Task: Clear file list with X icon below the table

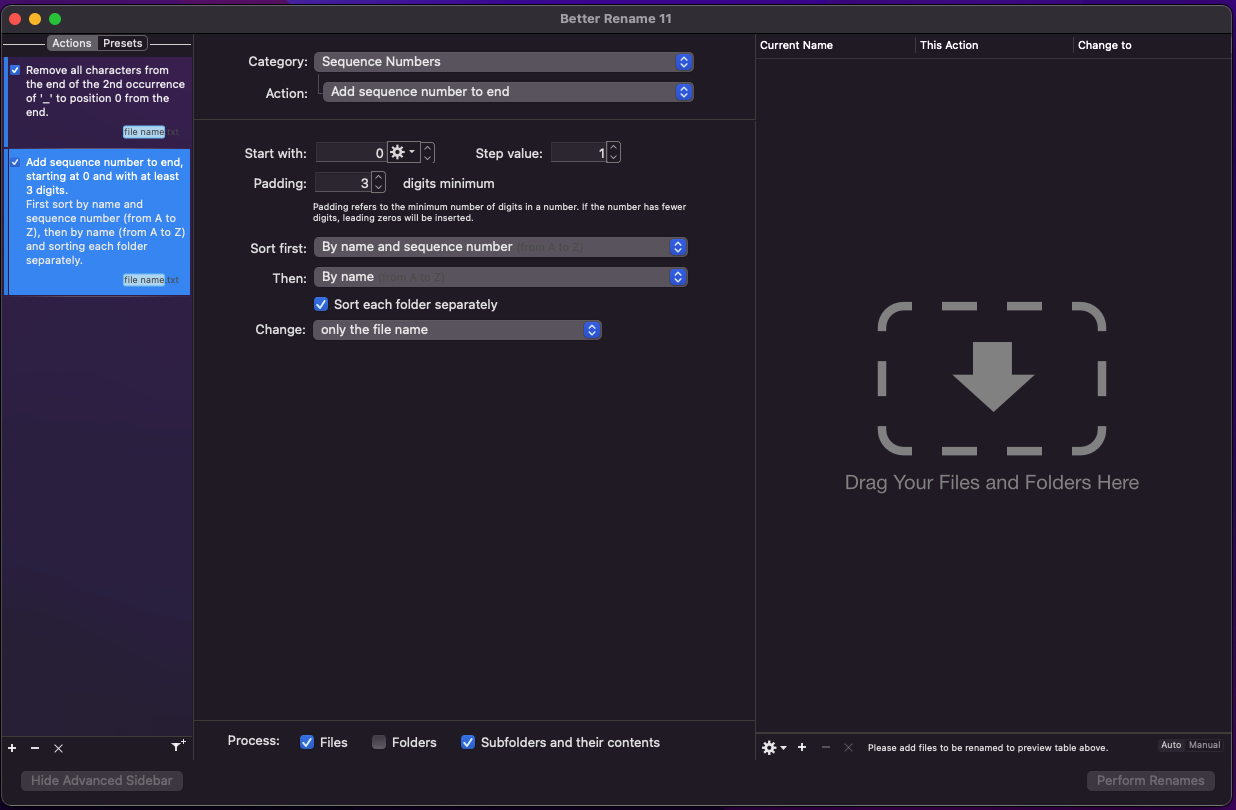Action: coord(848,747)
